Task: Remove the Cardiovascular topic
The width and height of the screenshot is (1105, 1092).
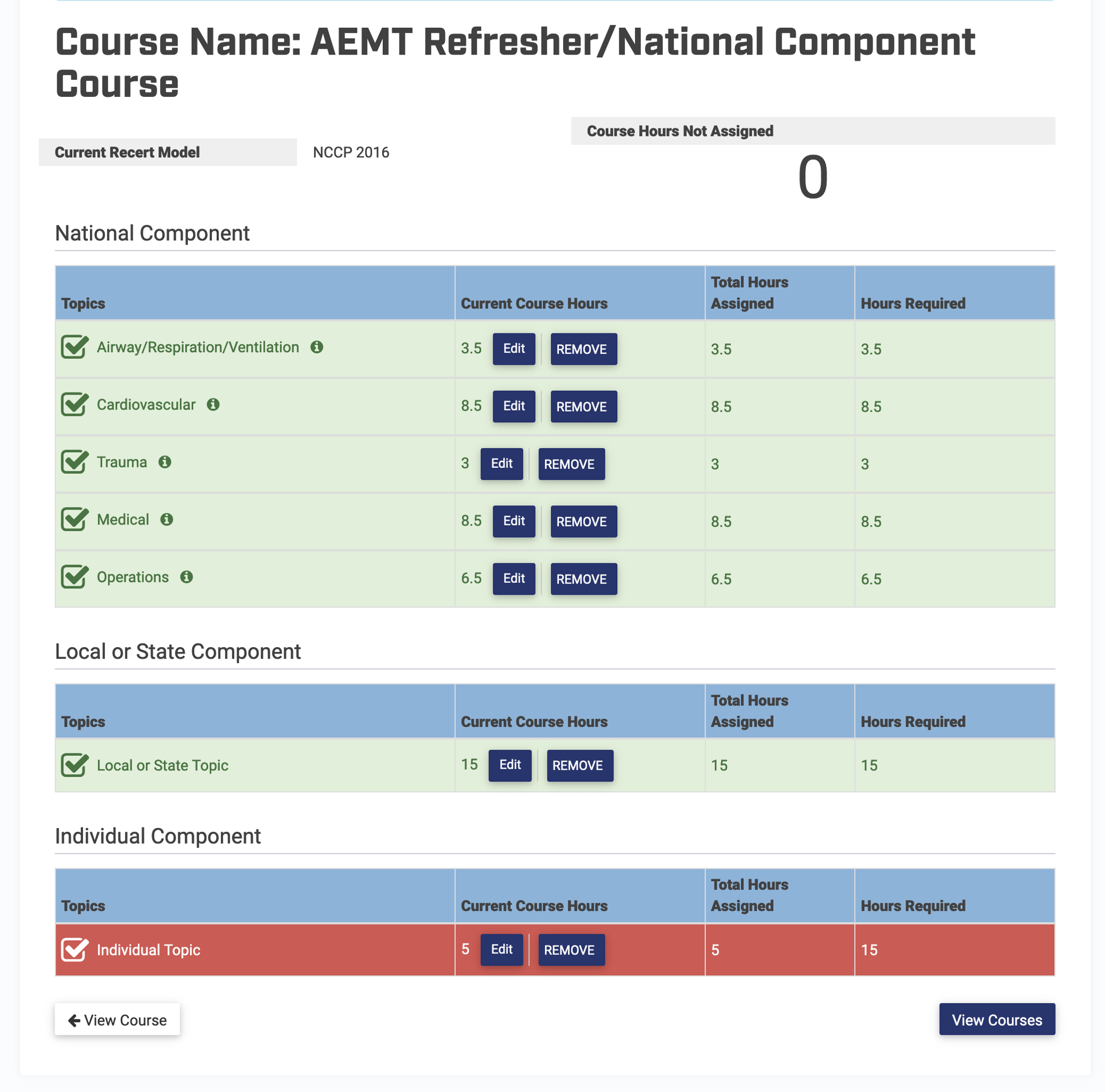Action: tap(584, 406)
